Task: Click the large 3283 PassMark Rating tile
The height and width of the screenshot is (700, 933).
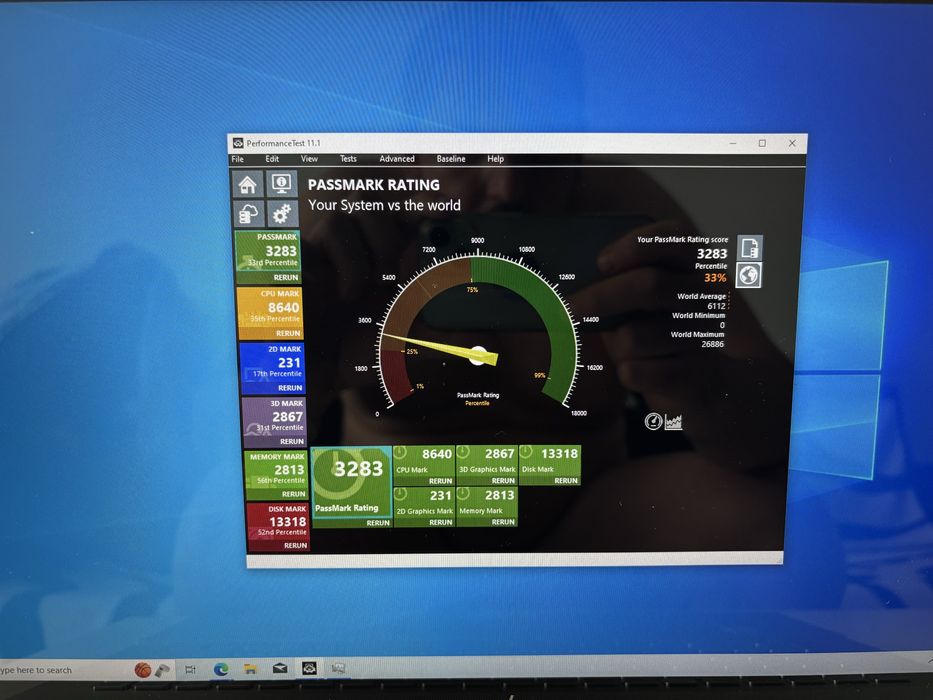Action: point(351,482)
